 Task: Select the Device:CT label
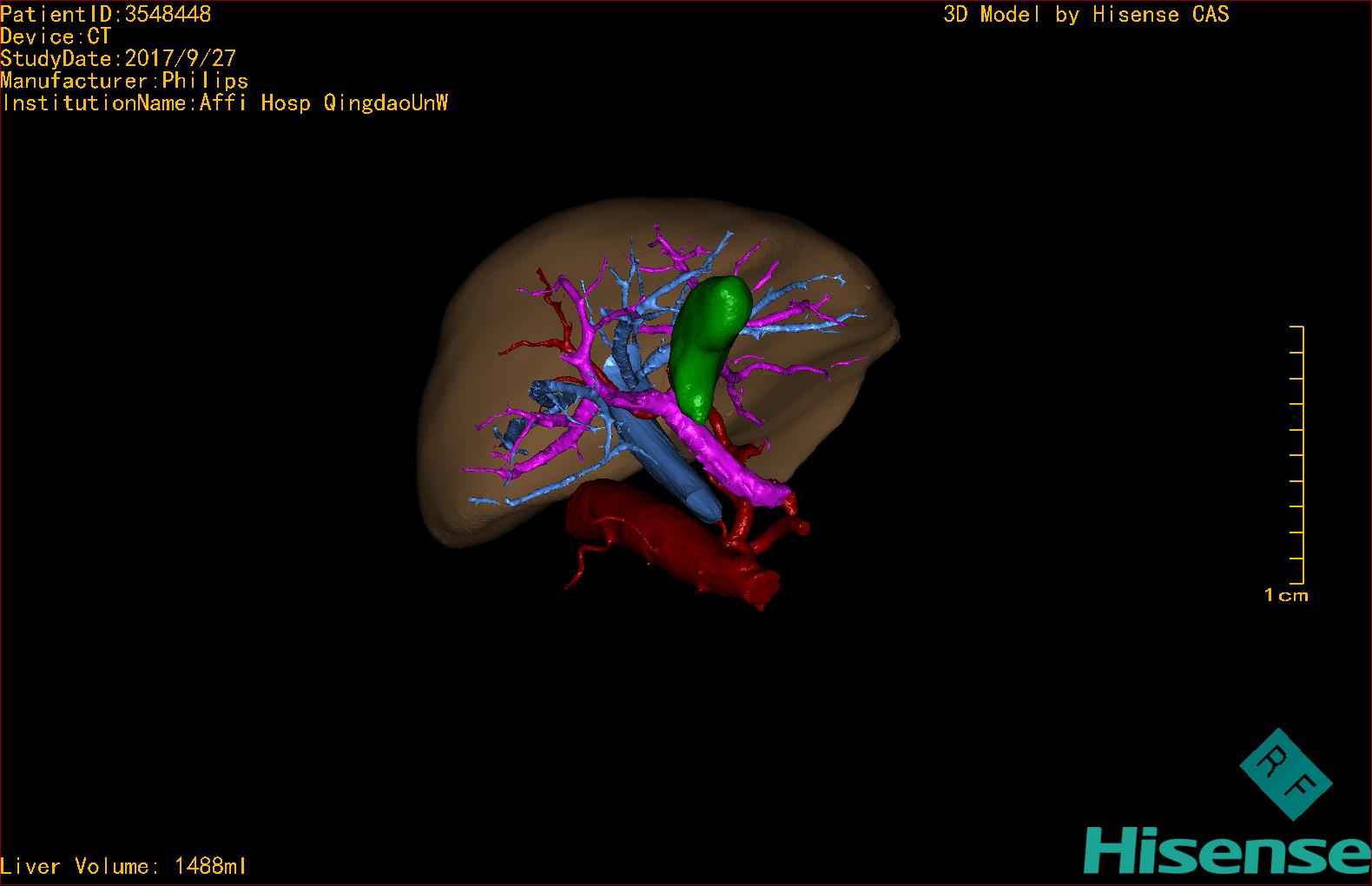click(56, 36)
